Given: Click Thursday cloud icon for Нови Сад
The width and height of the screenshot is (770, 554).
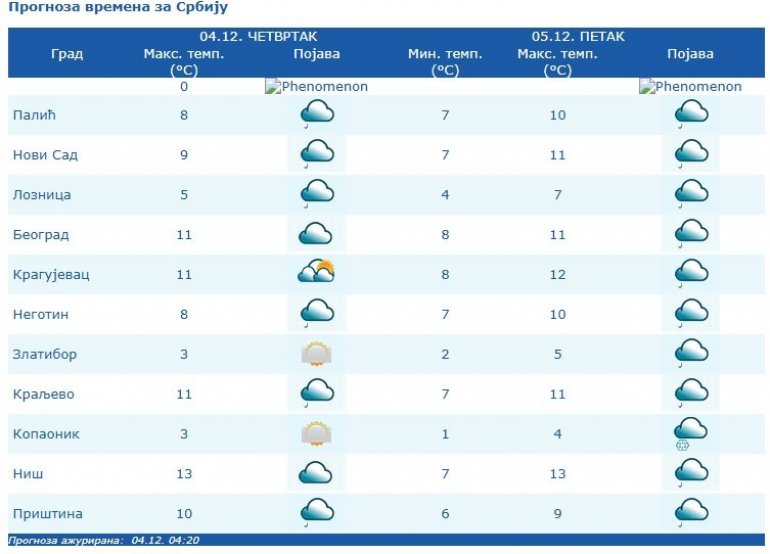Looking at the screenshot, I should click(316, 155).
